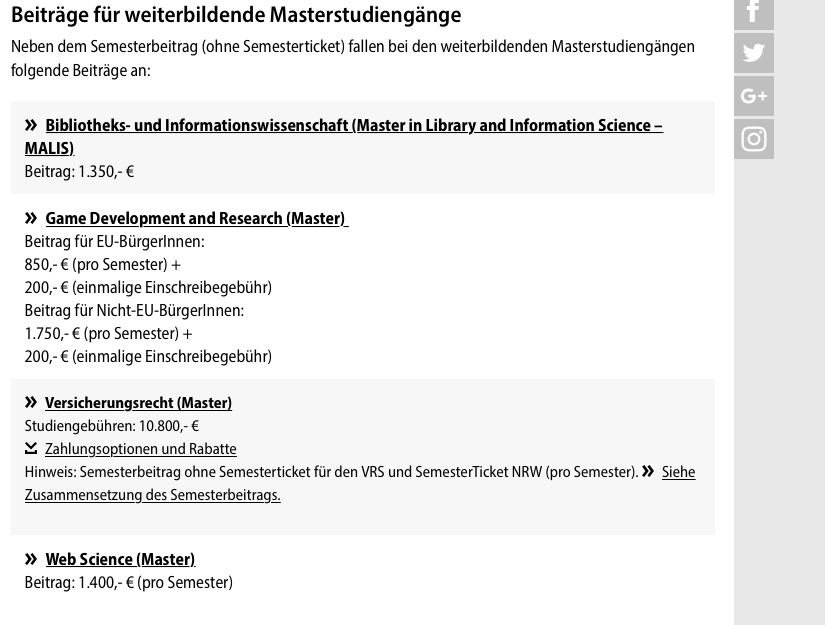Click Beitrag: 1.400,- € (pro Semester) text
Image resolution: width=825 pixels, height=625 pixels.
pos(129,582)
